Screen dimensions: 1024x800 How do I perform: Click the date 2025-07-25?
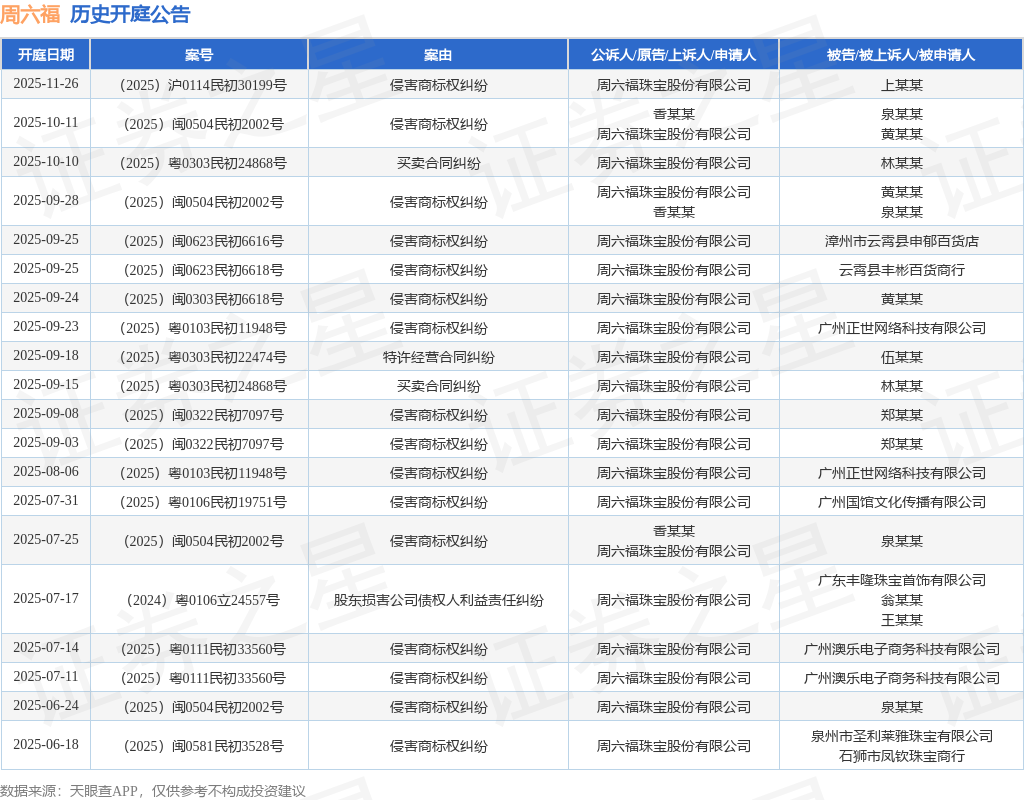46,539
